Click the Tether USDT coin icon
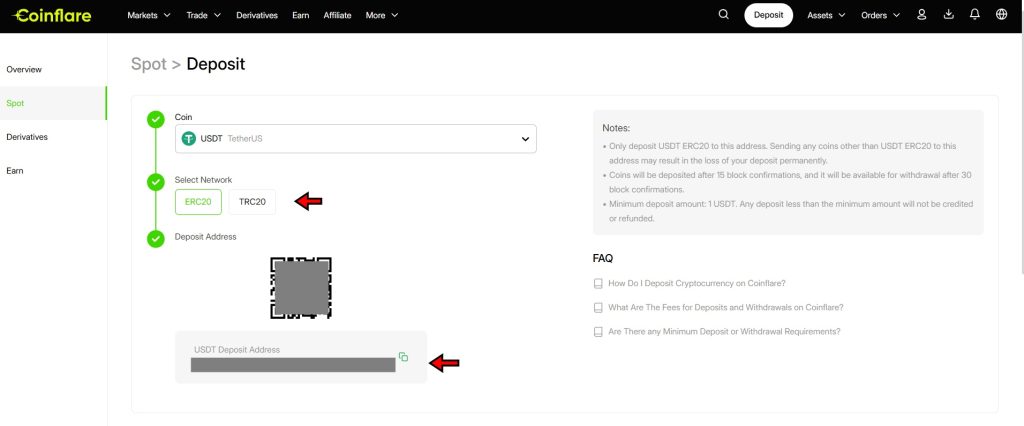The width and height of the screenshot is (1024, 426). (188, 139)
